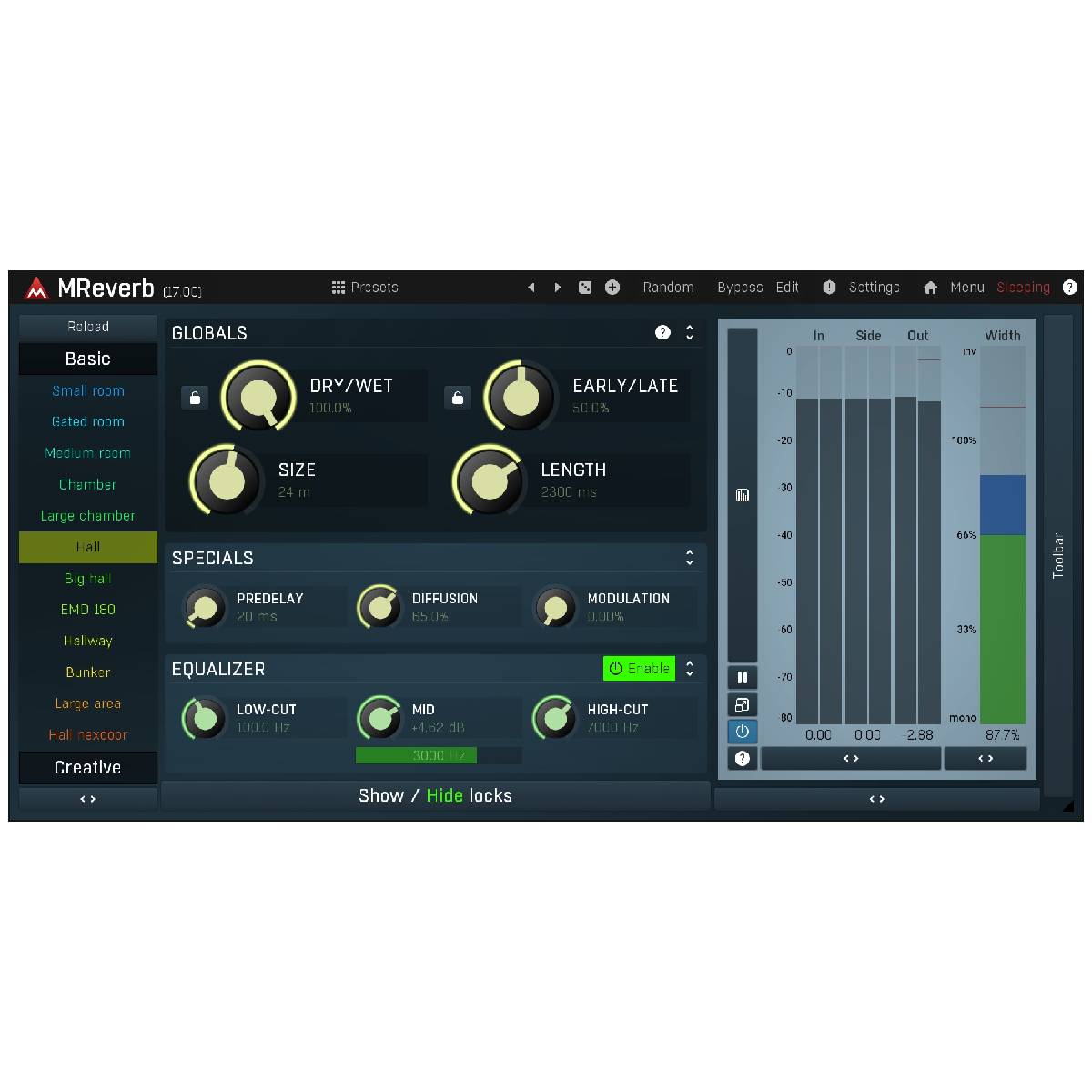Select the Creative tab
1092x1092 pixels.
tap(88, 767)
